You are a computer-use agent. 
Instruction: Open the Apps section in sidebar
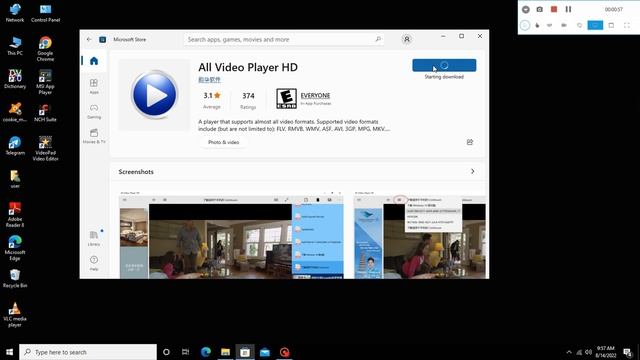click(x=94, y=86)
